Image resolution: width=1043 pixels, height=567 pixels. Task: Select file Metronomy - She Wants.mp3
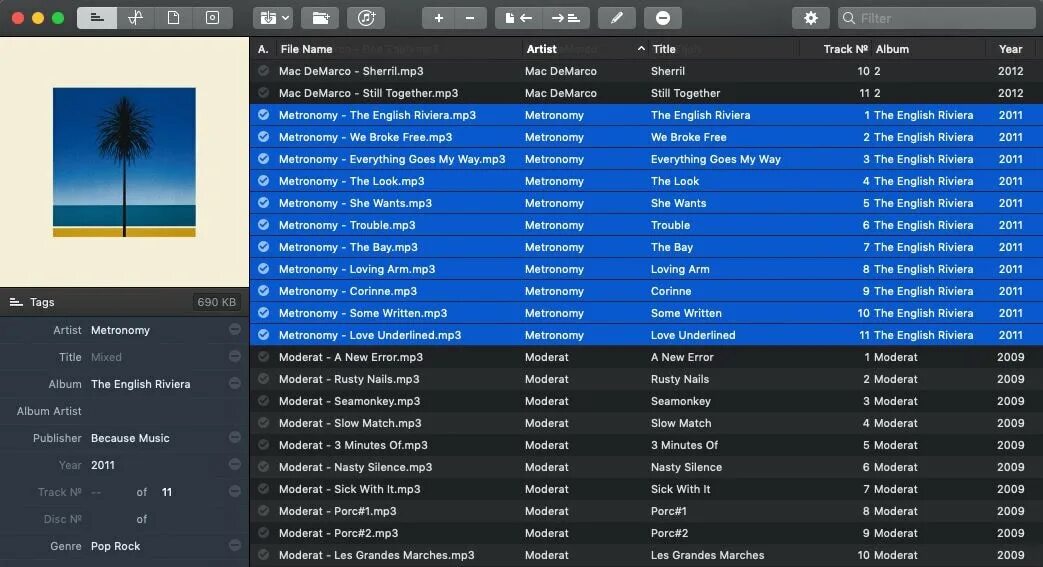(355, 203)
